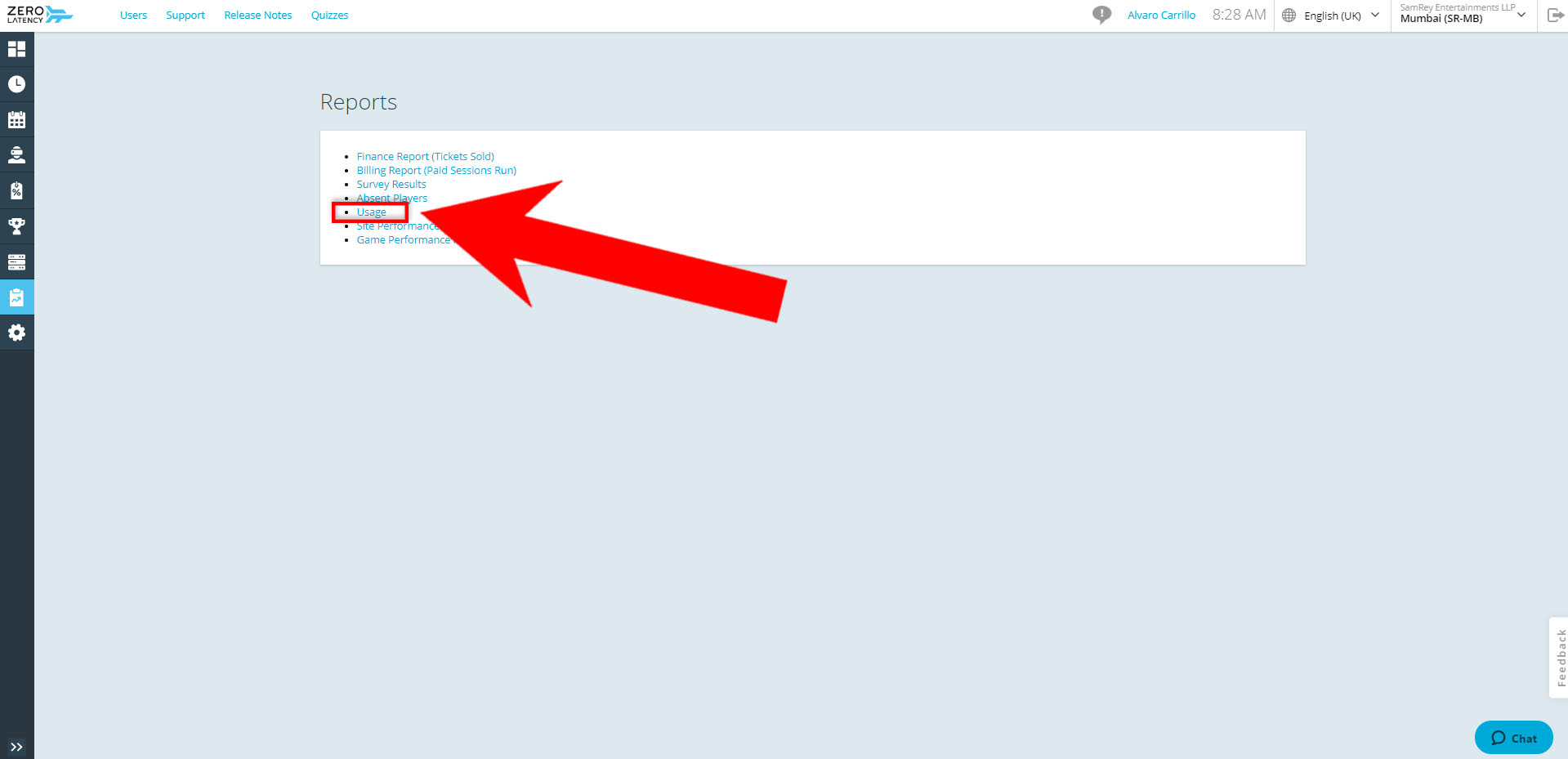Open the highlighted reports clipboard icon

(x=16, y=297)
